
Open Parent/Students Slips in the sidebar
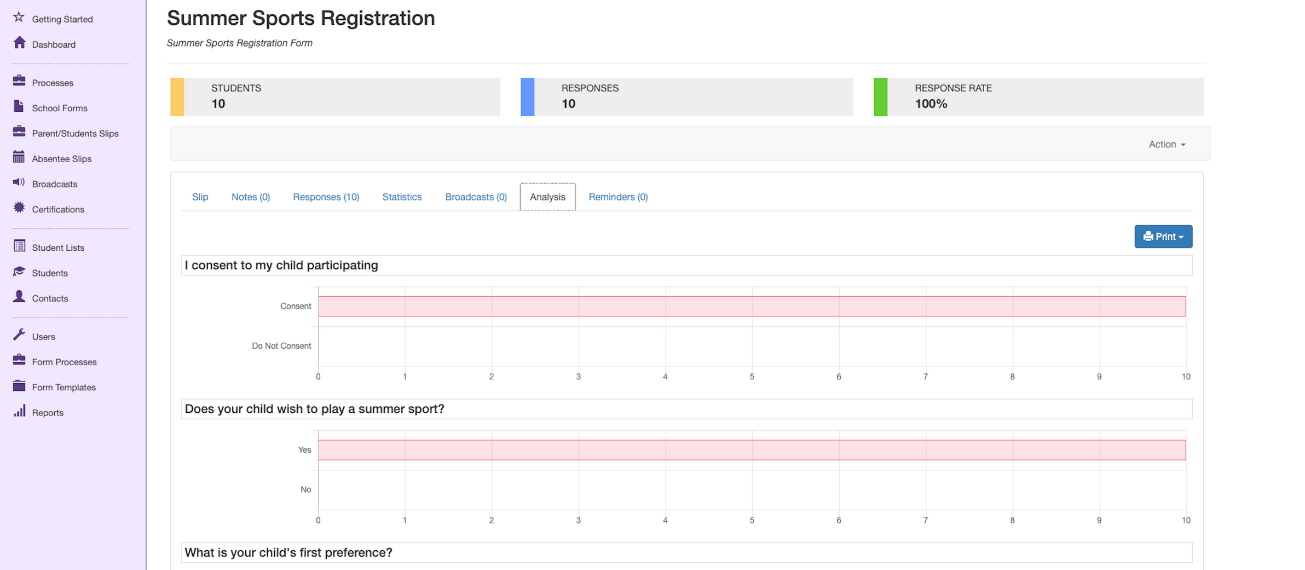75,133
